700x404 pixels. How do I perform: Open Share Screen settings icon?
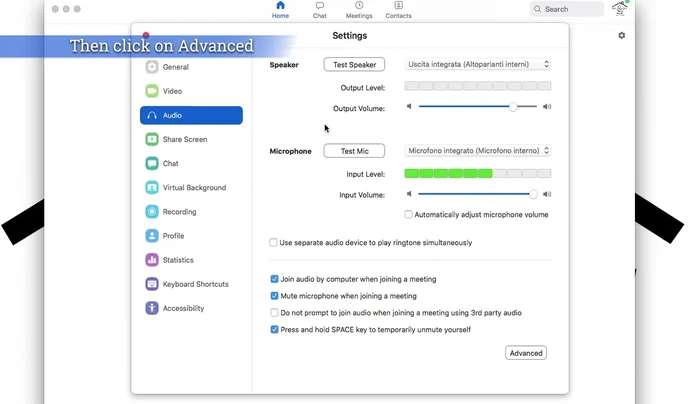[152, 139]
